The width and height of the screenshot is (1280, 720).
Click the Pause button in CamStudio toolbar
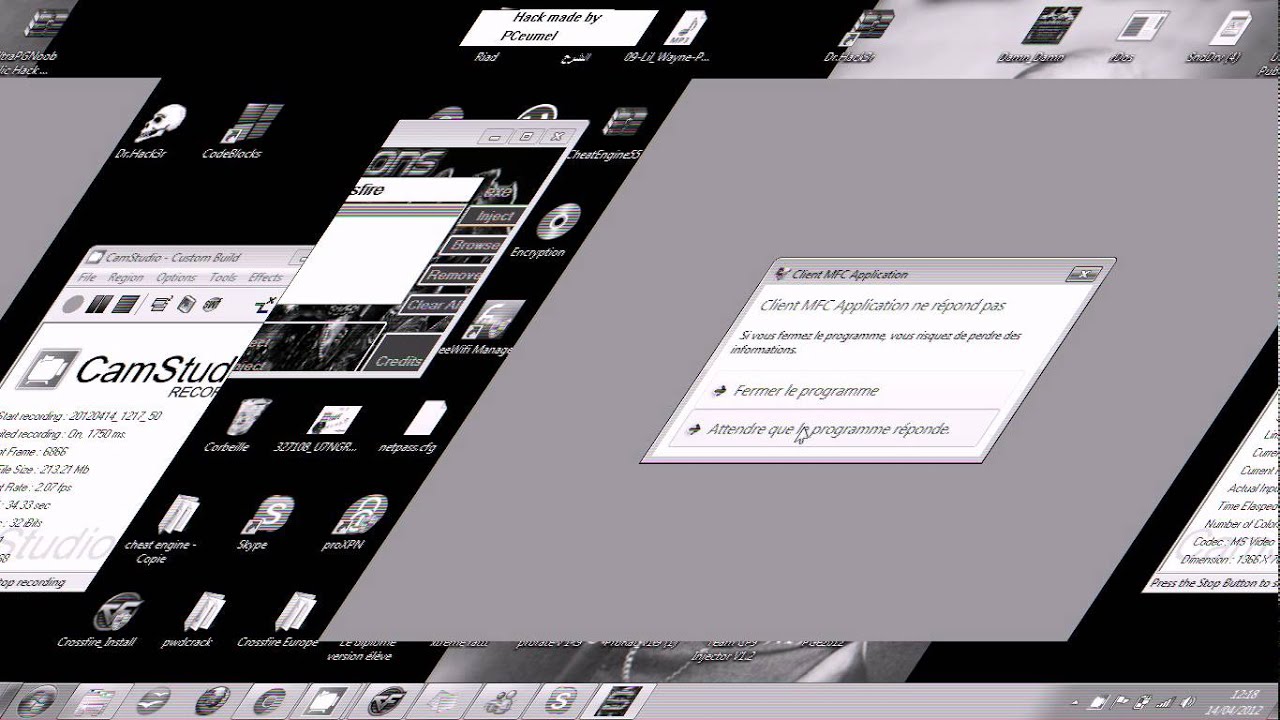click(x=97, y=305)
